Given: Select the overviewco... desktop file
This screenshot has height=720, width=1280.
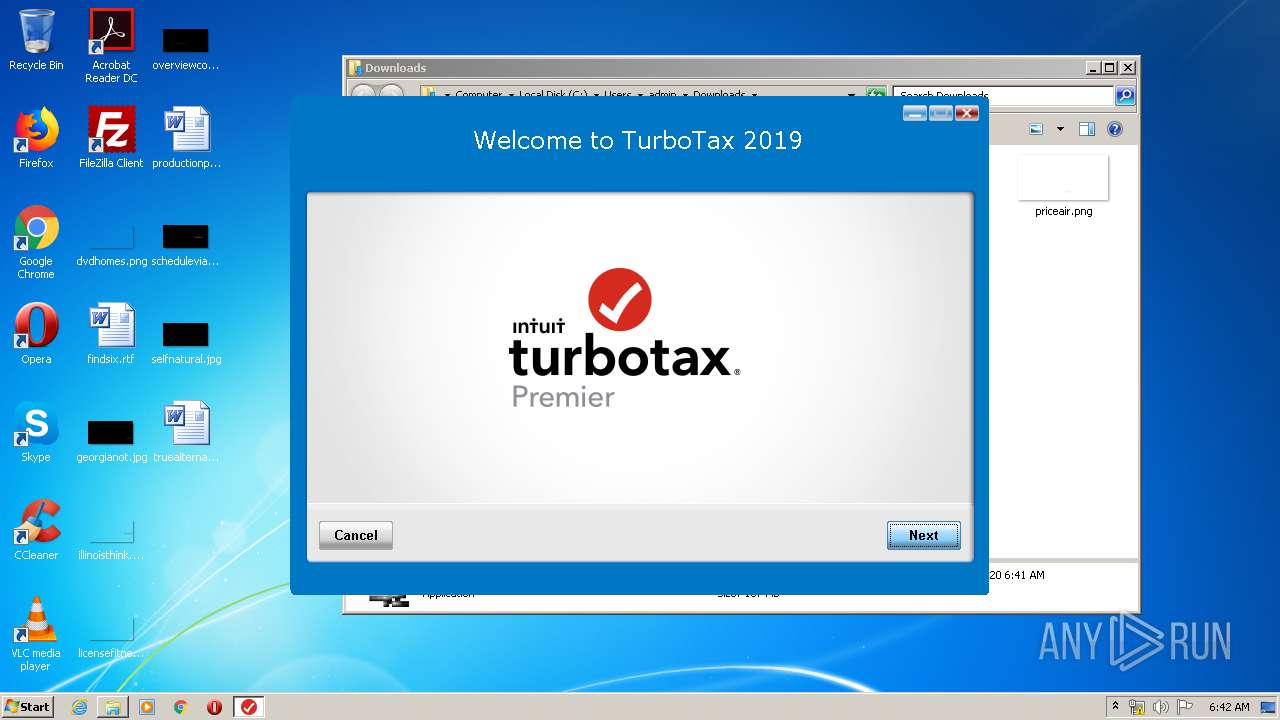Looking at the screenshot, I should 186,47.
